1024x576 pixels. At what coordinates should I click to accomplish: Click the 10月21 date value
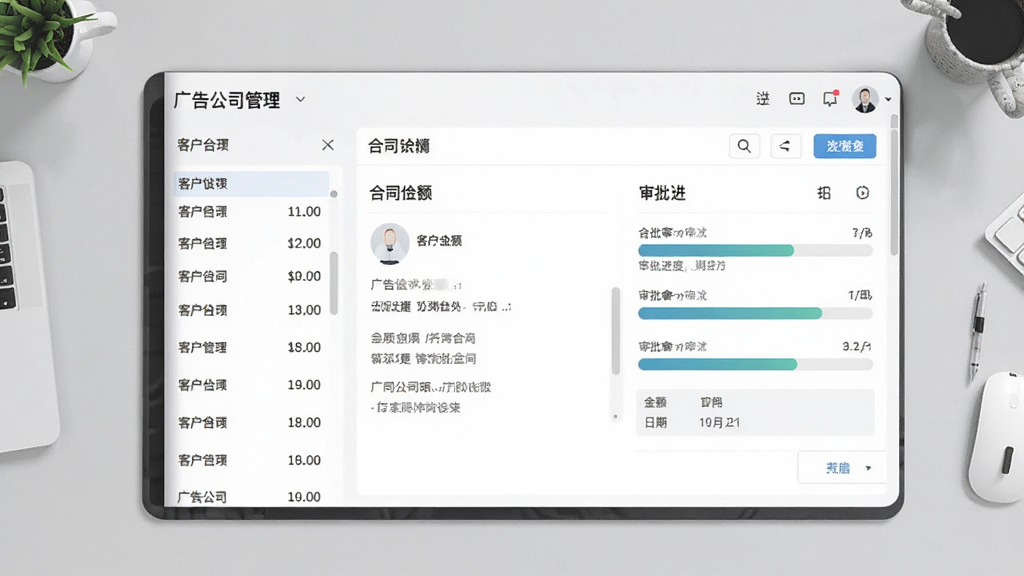(x=719, y=423)
